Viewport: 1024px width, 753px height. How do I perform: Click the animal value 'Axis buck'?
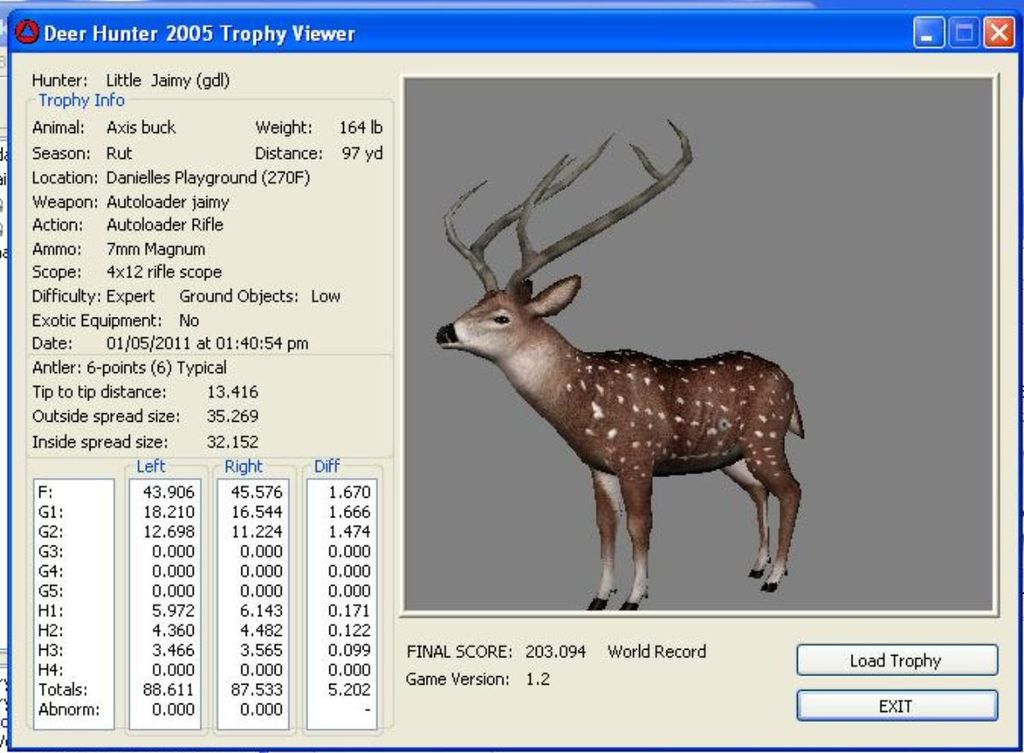pos(141,127)
